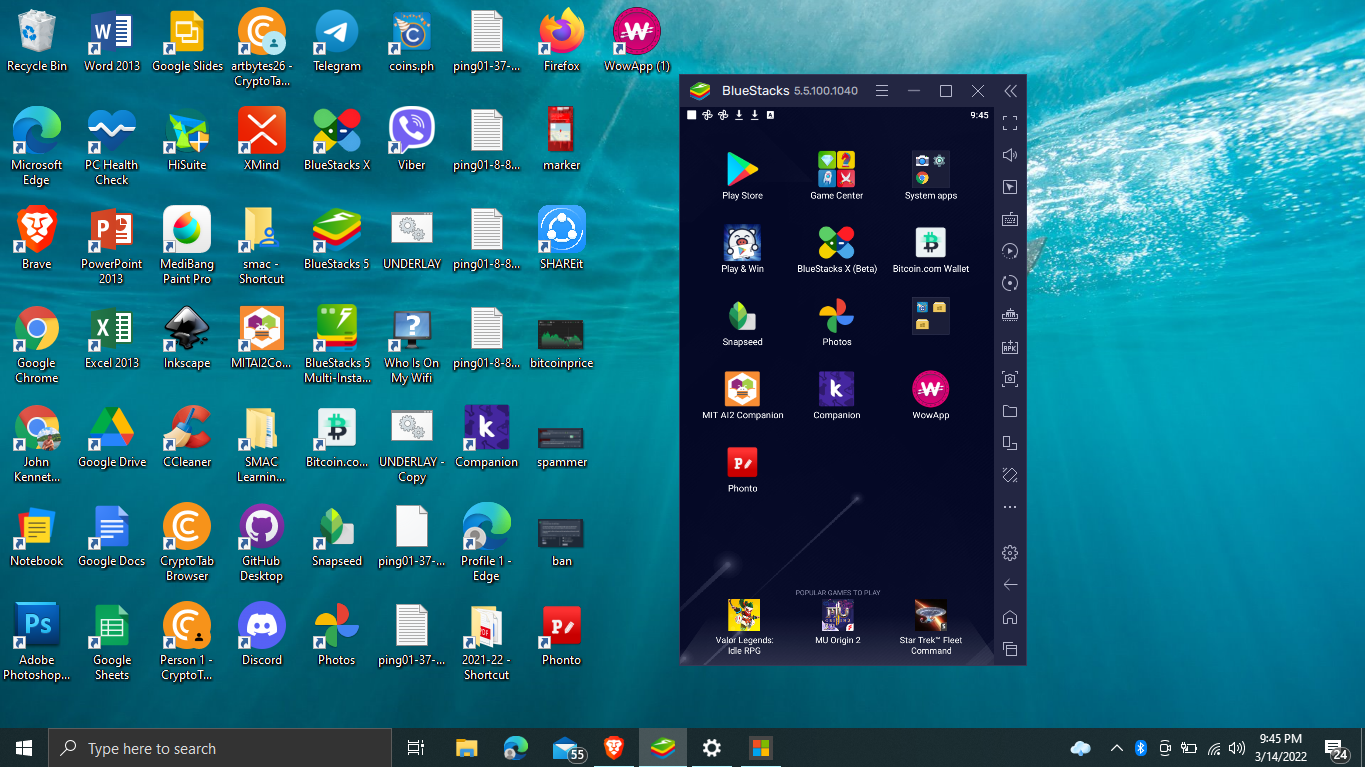Image resolution: width=1365 pixels, height=767 pixels.
Task: Open File Explorer from the taskbar
Action: (x=466, y=748)
